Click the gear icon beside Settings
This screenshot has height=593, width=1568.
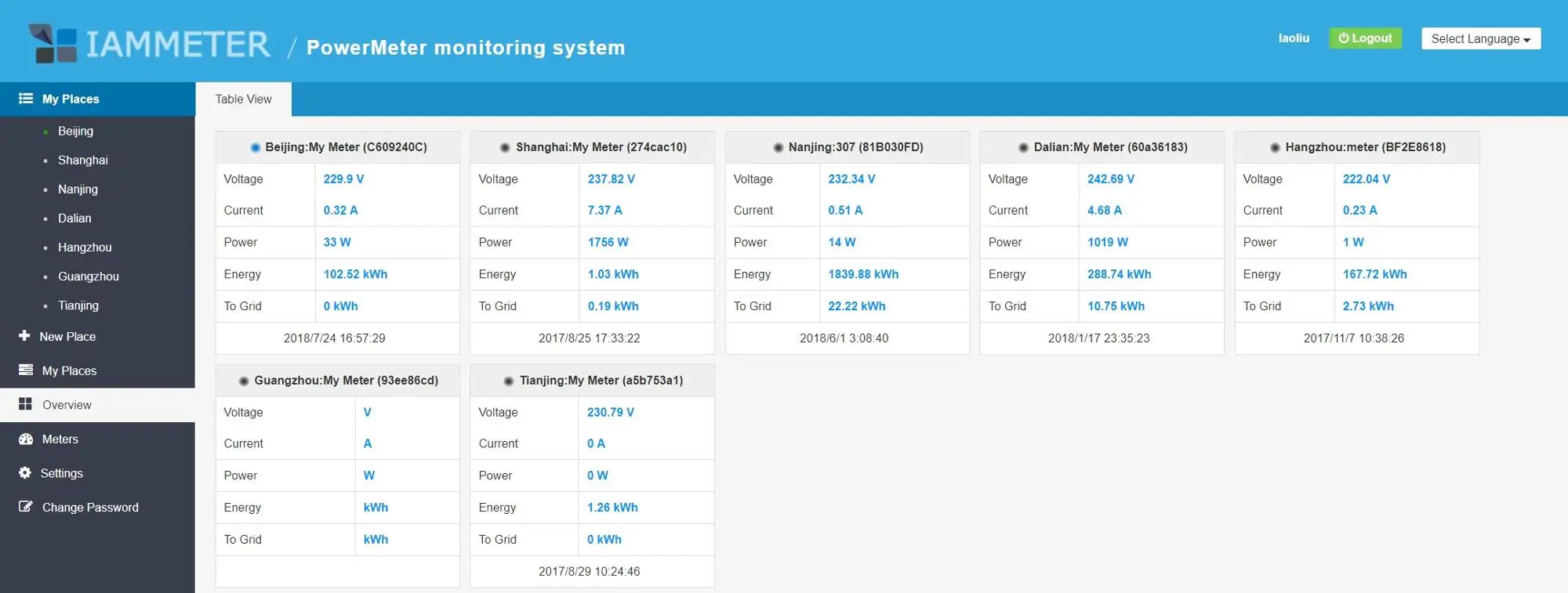click(25, 472)
